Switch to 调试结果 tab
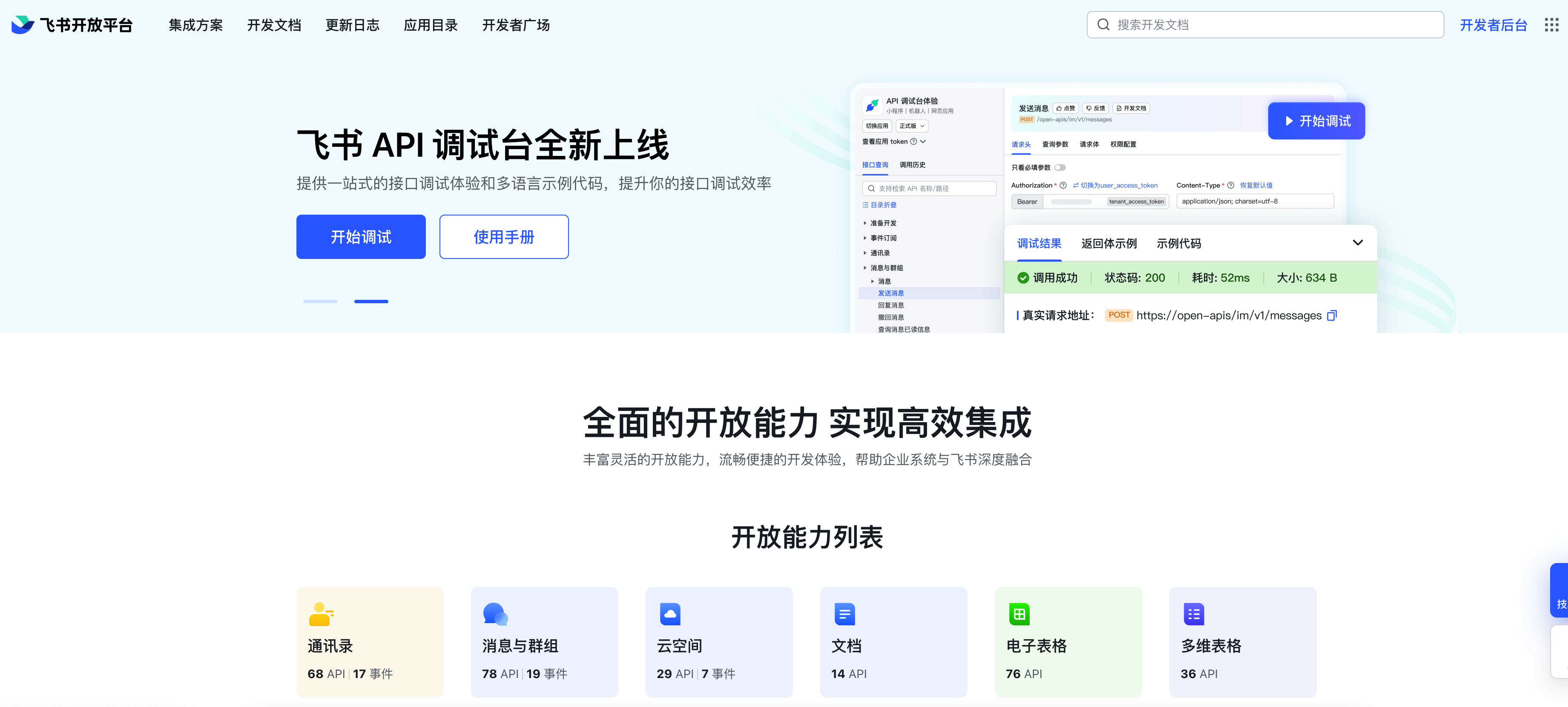Screen dimensions: 1568x707 [1039, 244]
